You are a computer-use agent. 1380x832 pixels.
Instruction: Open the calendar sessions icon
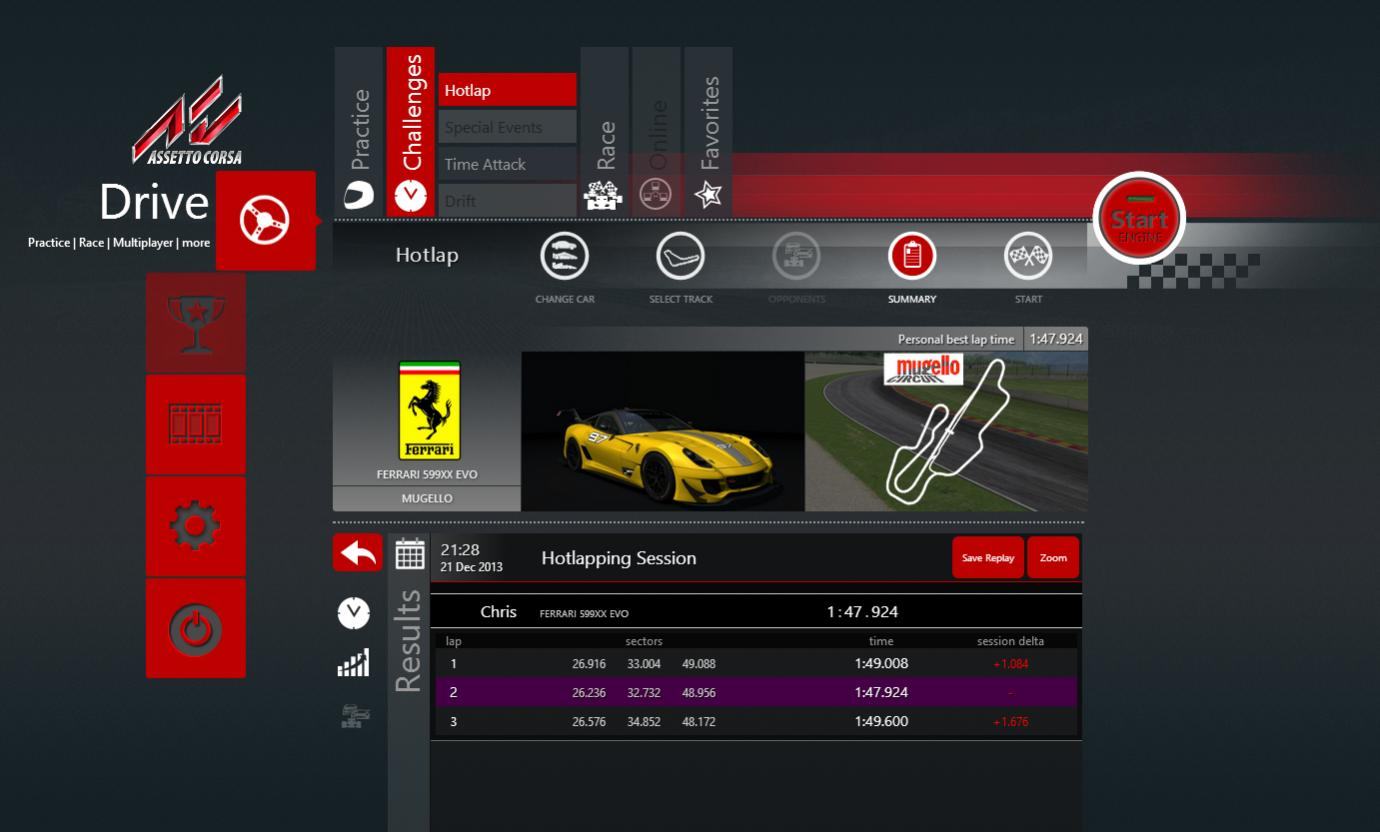(409, 554)
